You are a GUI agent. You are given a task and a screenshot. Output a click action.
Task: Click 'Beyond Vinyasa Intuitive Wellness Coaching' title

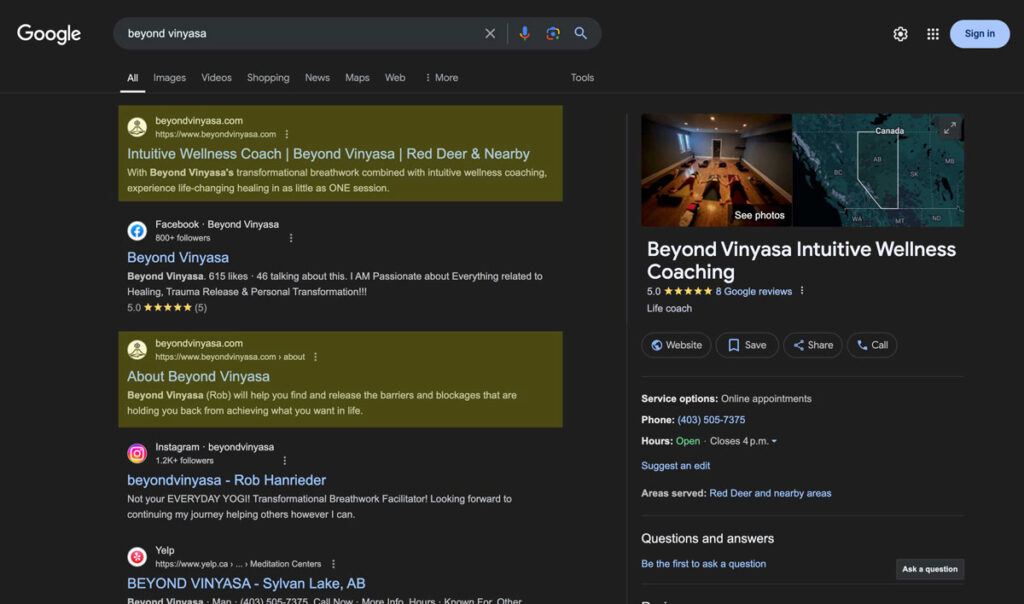point(801,261)
